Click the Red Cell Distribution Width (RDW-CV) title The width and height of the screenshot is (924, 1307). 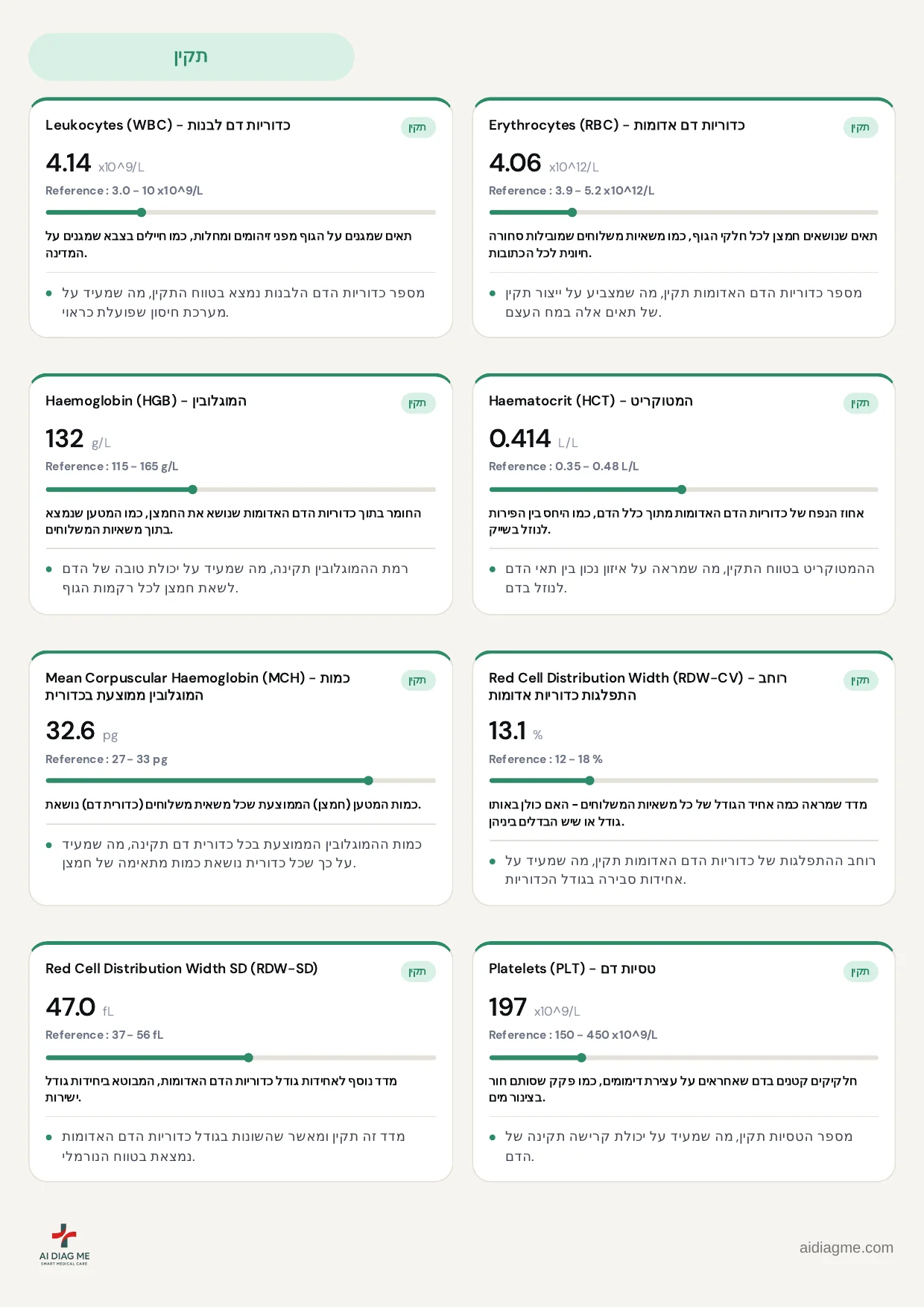coord(638,686)
